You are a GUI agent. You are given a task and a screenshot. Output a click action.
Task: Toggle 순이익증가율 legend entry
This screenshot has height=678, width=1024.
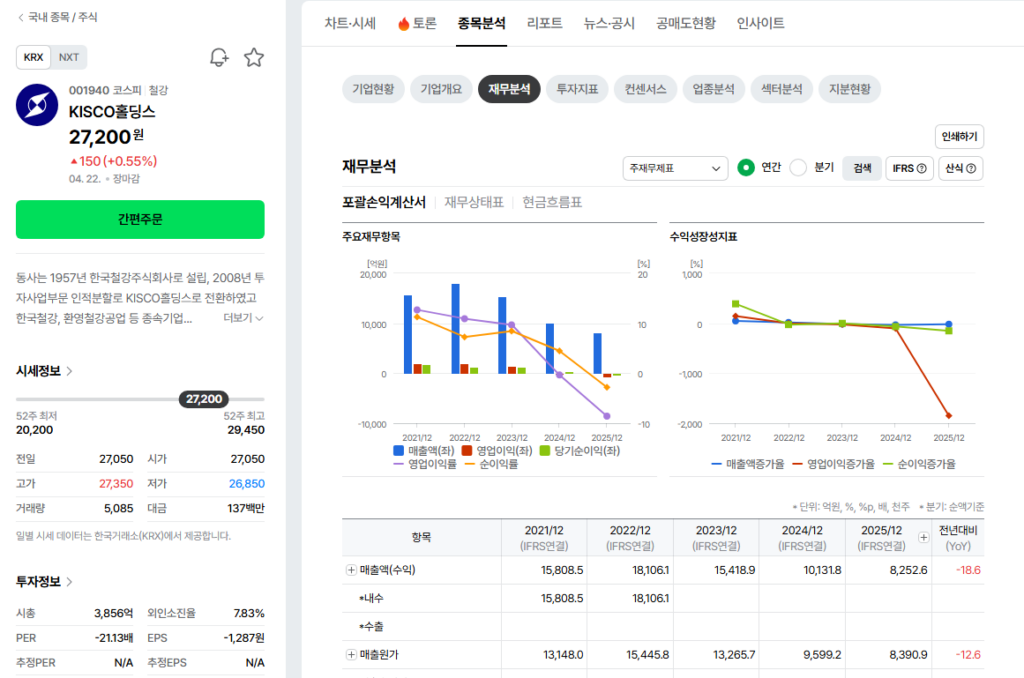pyautogui.click(x=920, y=464)
